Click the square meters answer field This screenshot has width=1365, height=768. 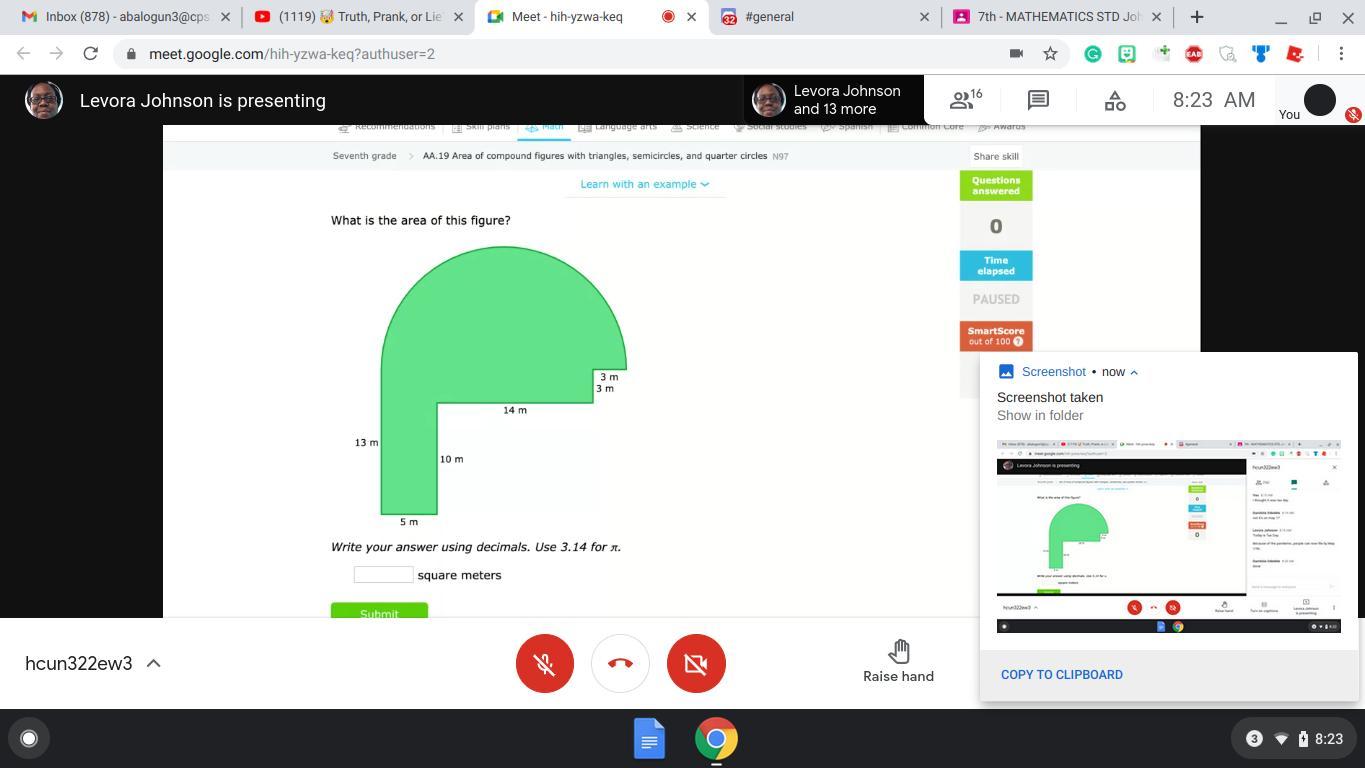(x=383, y=575)
